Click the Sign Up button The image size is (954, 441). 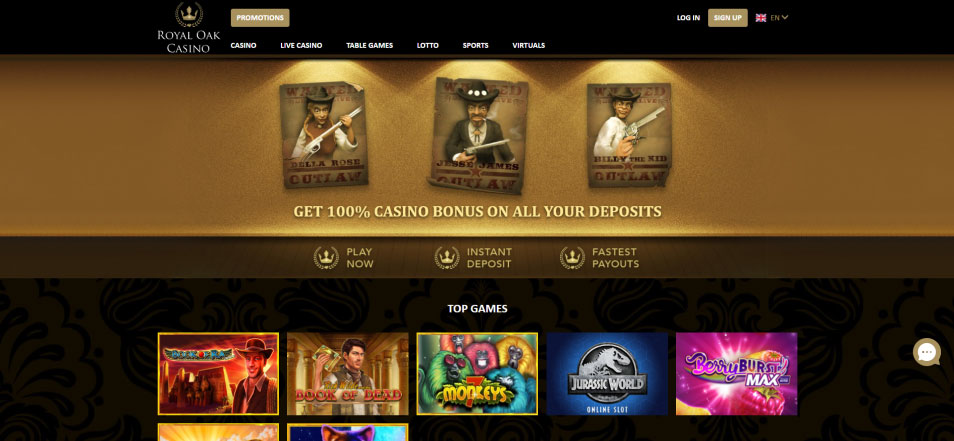[x=728, y=18]
